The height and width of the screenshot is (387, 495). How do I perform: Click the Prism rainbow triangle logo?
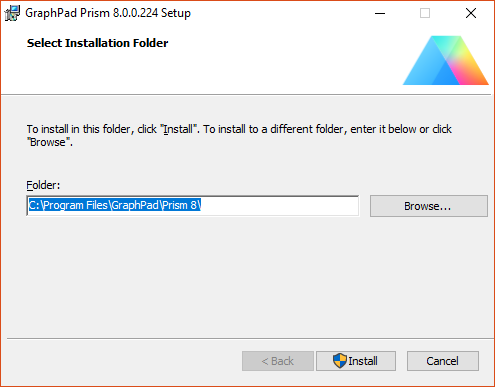tap(446, 60)
